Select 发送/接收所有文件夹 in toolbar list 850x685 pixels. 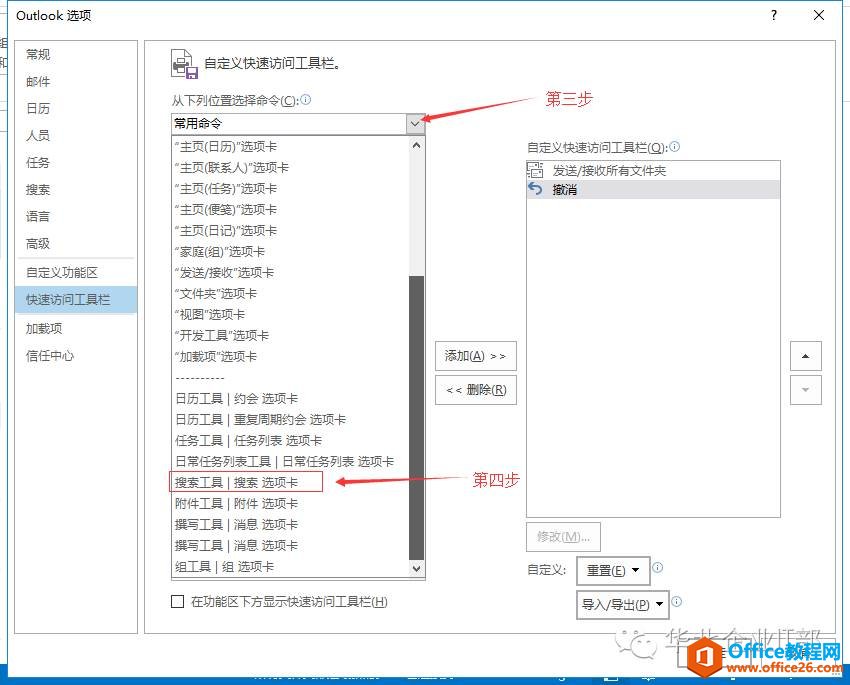653,171
